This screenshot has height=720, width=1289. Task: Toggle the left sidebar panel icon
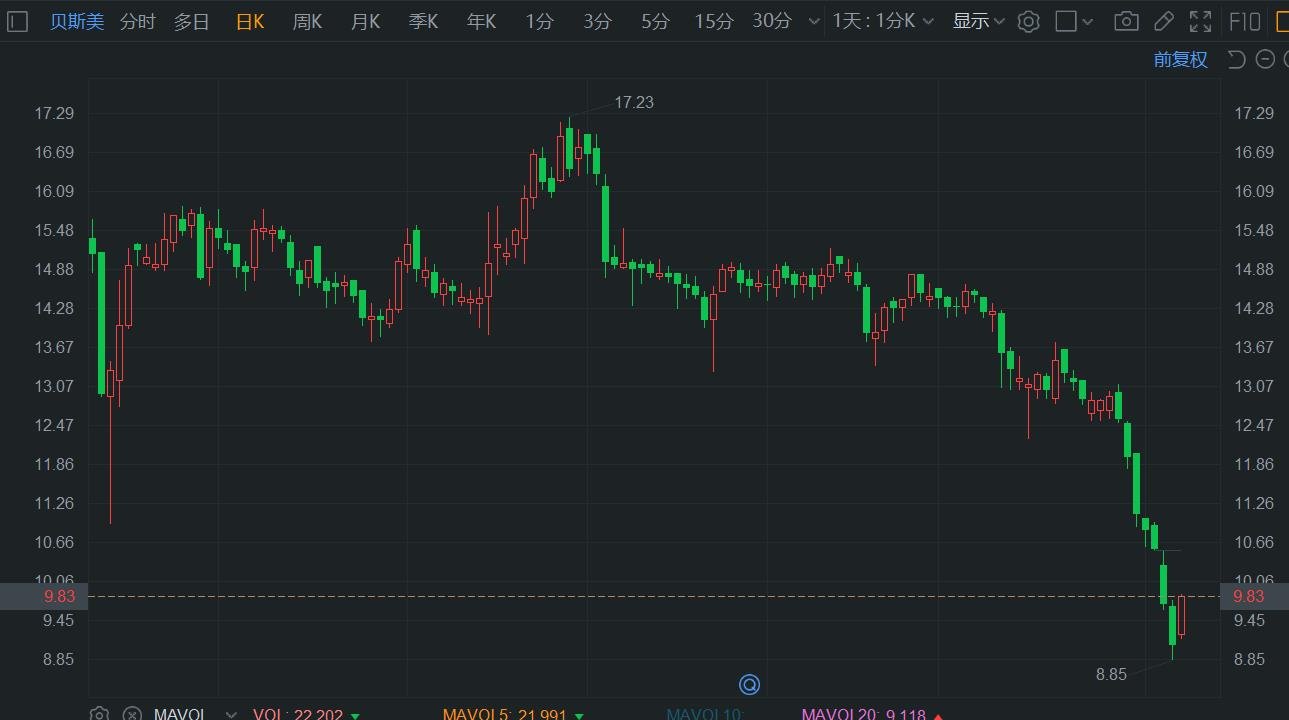pos(16,21)
